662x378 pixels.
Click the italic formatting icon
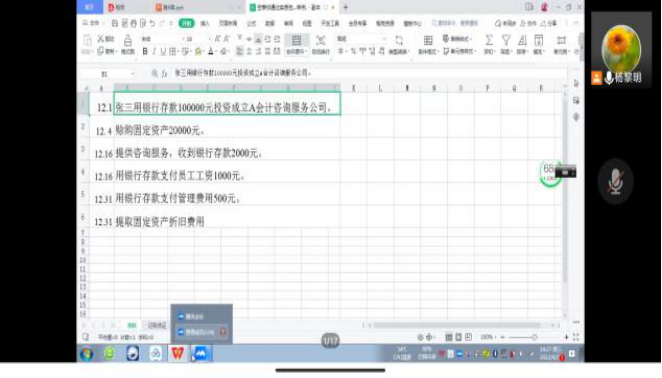[x=154, y=52]
